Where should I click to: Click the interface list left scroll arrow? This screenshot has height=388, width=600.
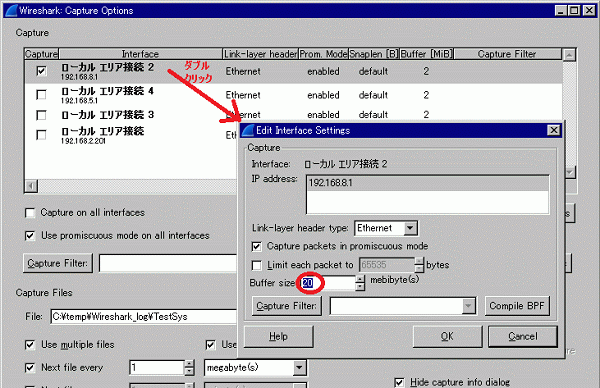31,186
